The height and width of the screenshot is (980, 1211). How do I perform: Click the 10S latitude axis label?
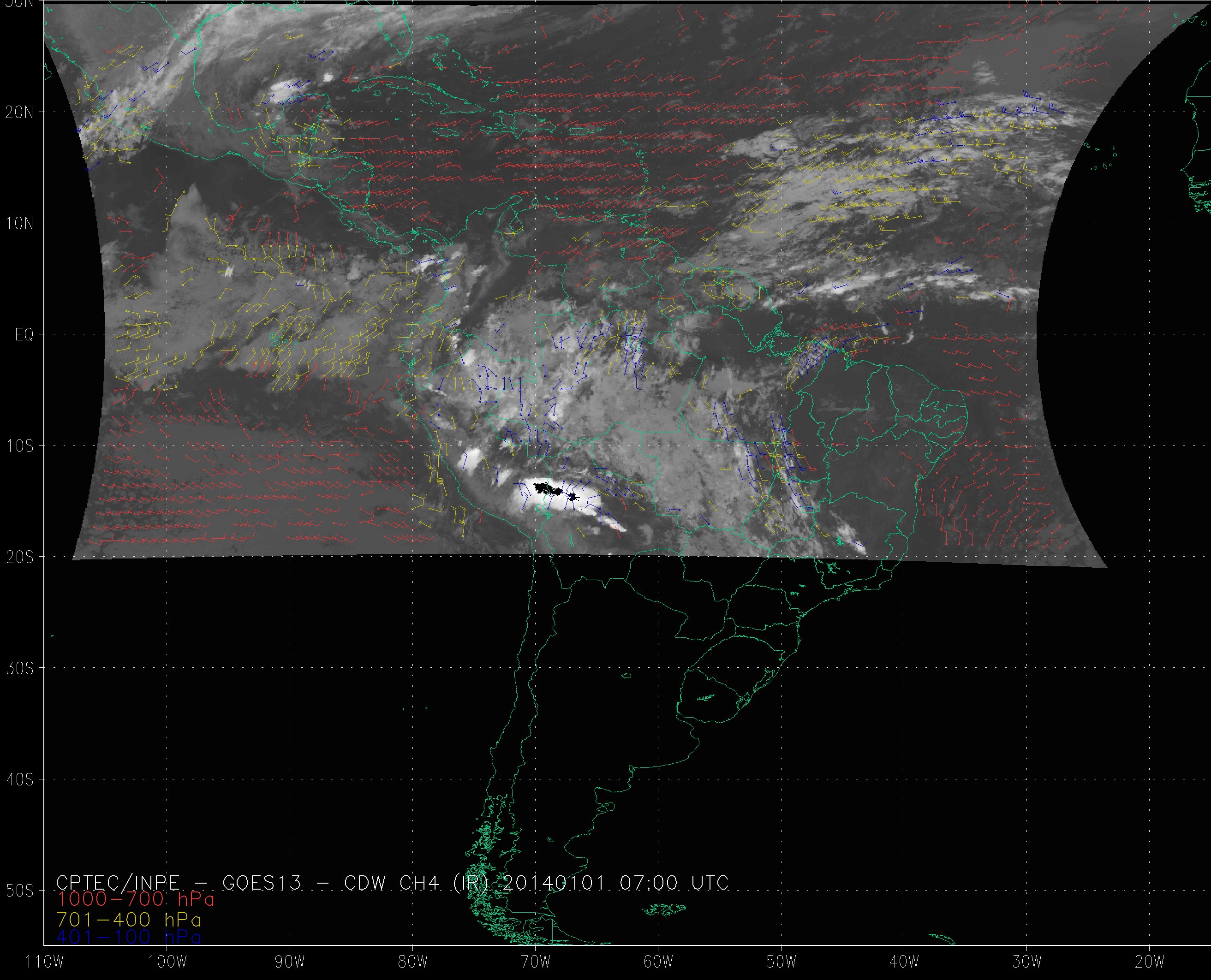[19, 446]
